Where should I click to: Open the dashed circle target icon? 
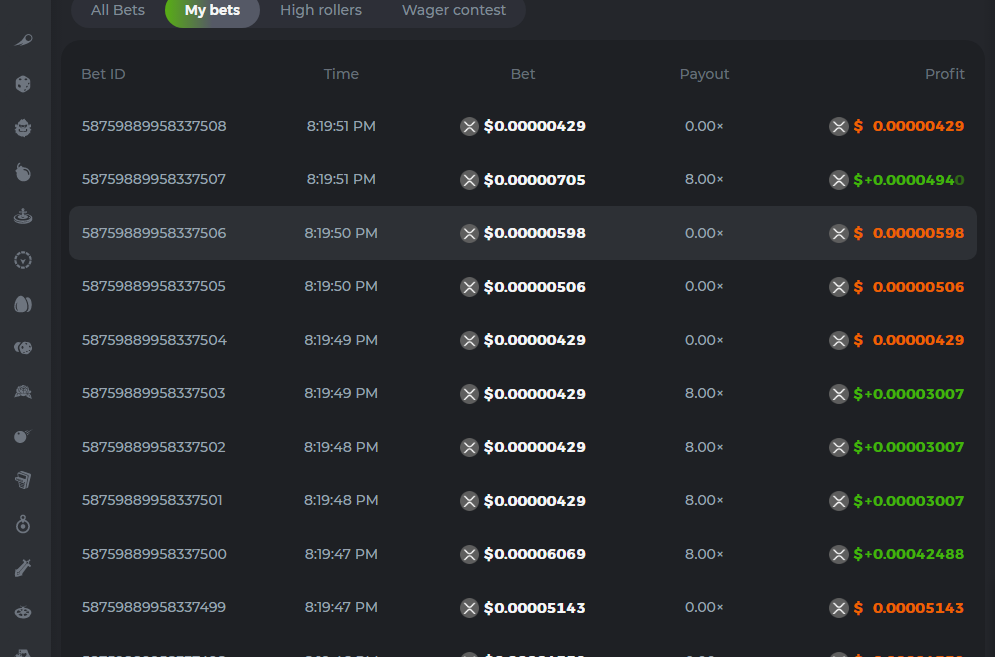(24, 260)
